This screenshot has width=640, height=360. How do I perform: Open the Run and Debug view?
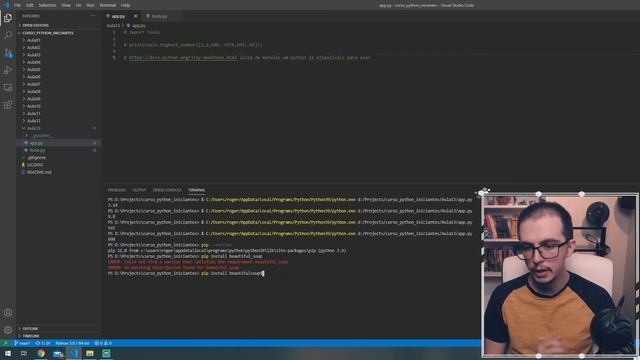coord(8,71)
